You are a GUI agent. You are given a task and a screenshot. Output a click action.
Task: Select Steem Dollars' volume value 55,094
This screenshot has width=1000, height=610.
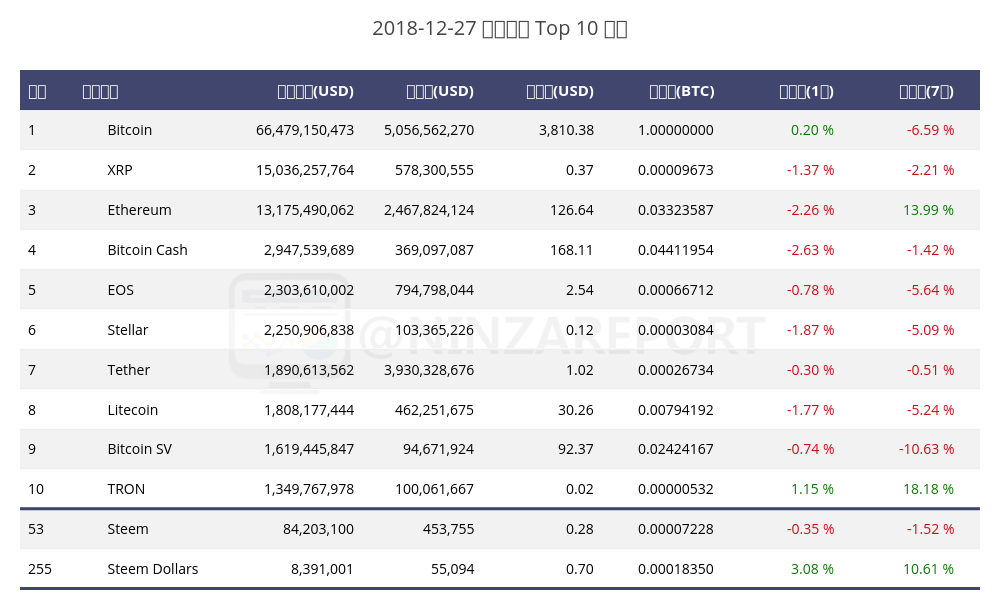tap(452, 569)
